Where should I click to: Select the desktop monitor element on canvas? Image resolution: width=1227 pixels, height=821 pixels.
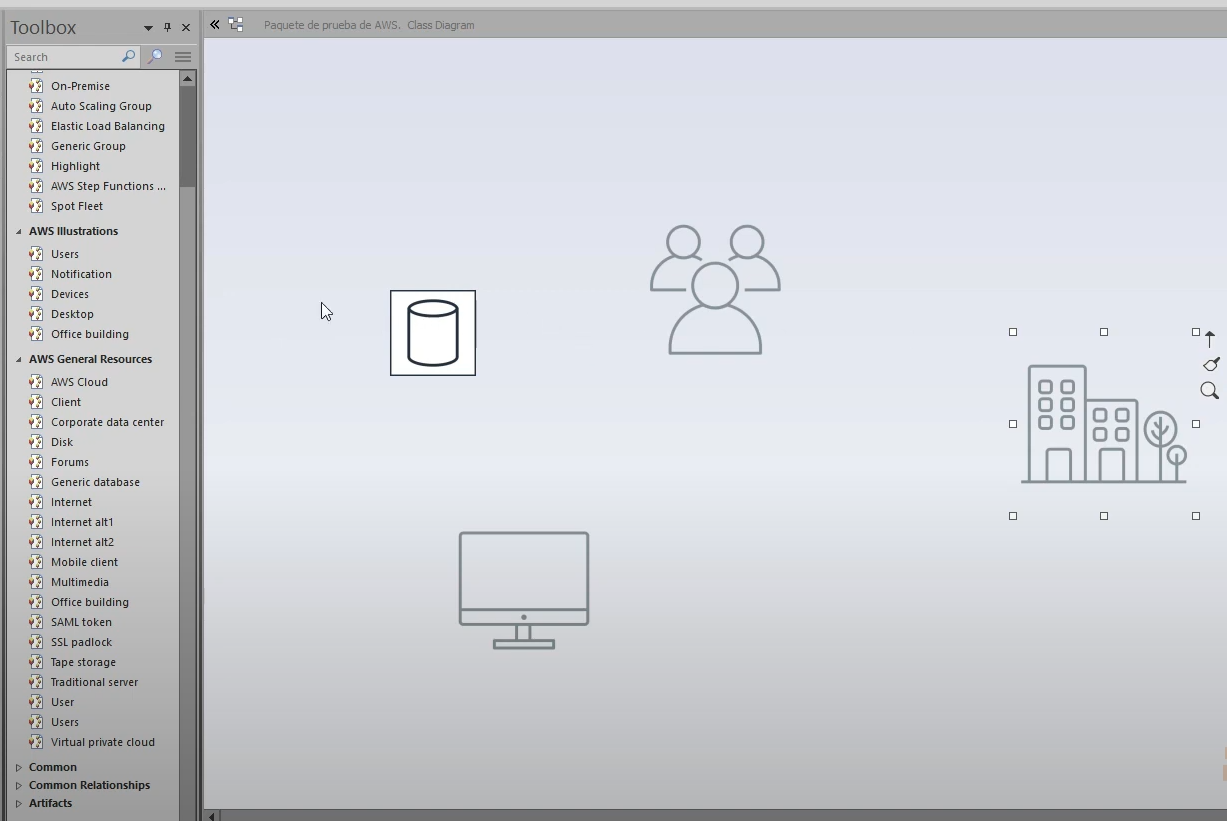point(524,590)
